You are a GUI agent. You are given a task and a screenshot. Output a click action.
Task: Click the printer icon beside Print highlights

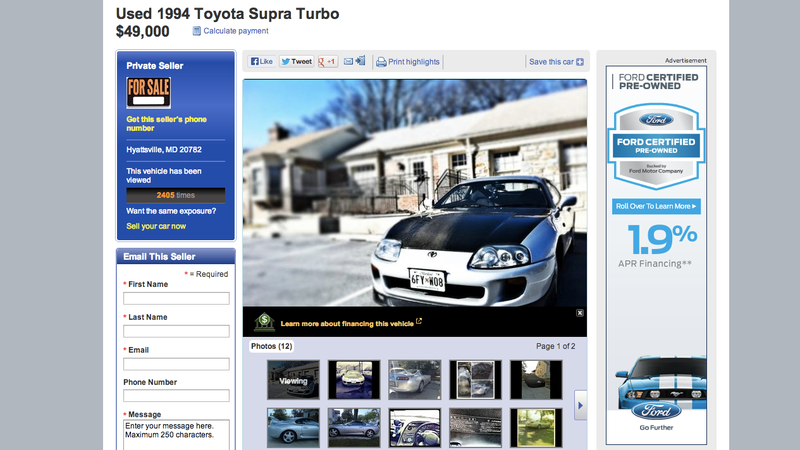(381, 62)
